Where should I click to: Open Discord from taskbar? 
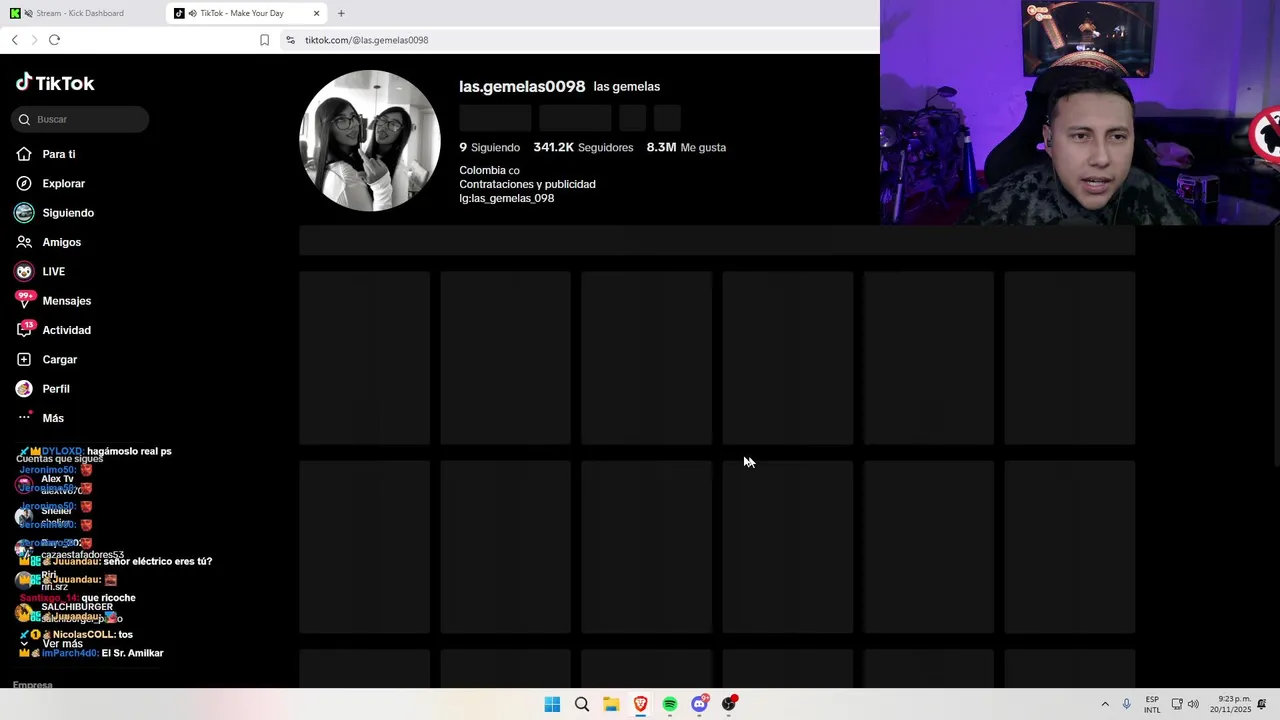coord(699,704)
